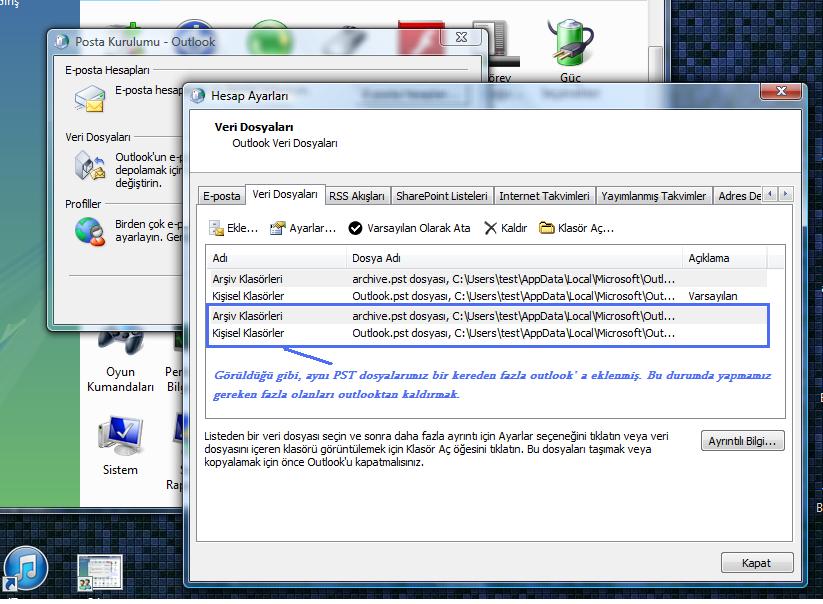Screen dimensions: 823x604
Task: Select the partially visible Adres De tab
Action: (x=738, y=196)
